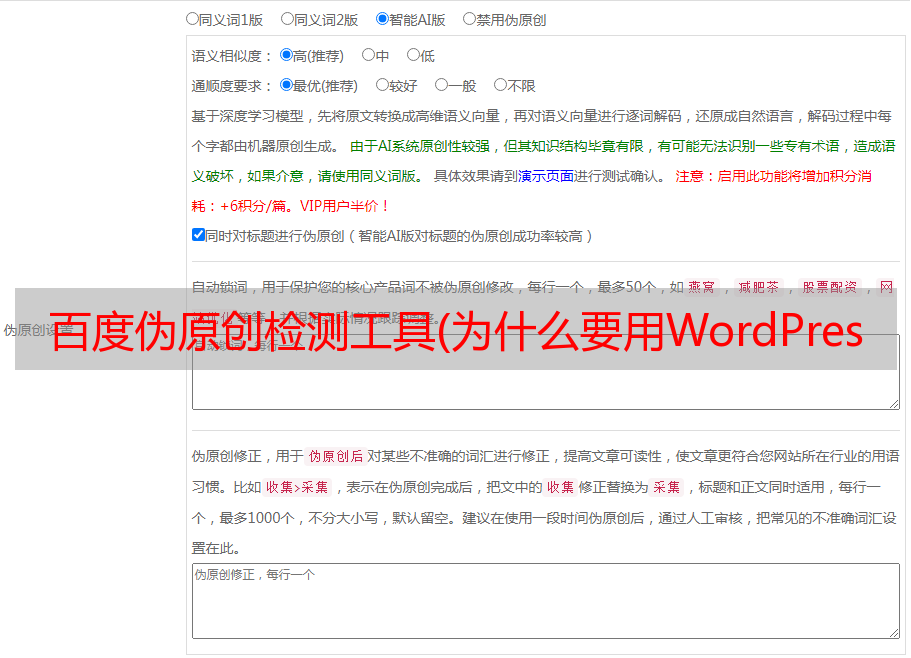
Task: Pick the 禁用伪原创 option
Action: point(469,18)
